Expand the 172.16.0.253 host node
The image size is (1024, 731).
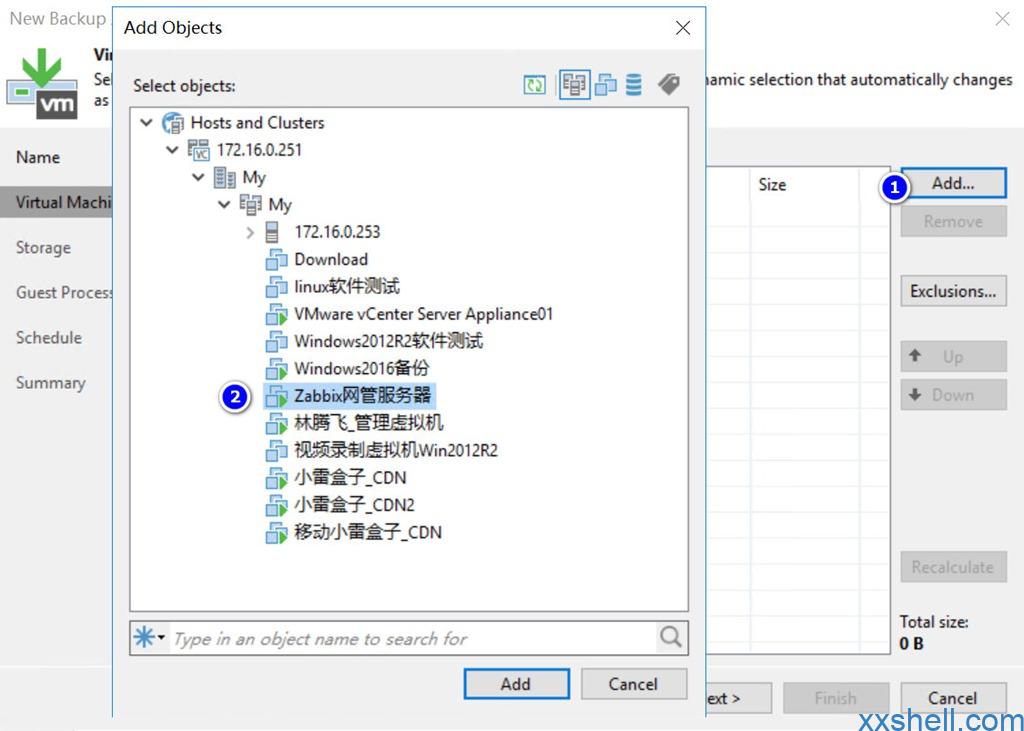coord(249,232)
